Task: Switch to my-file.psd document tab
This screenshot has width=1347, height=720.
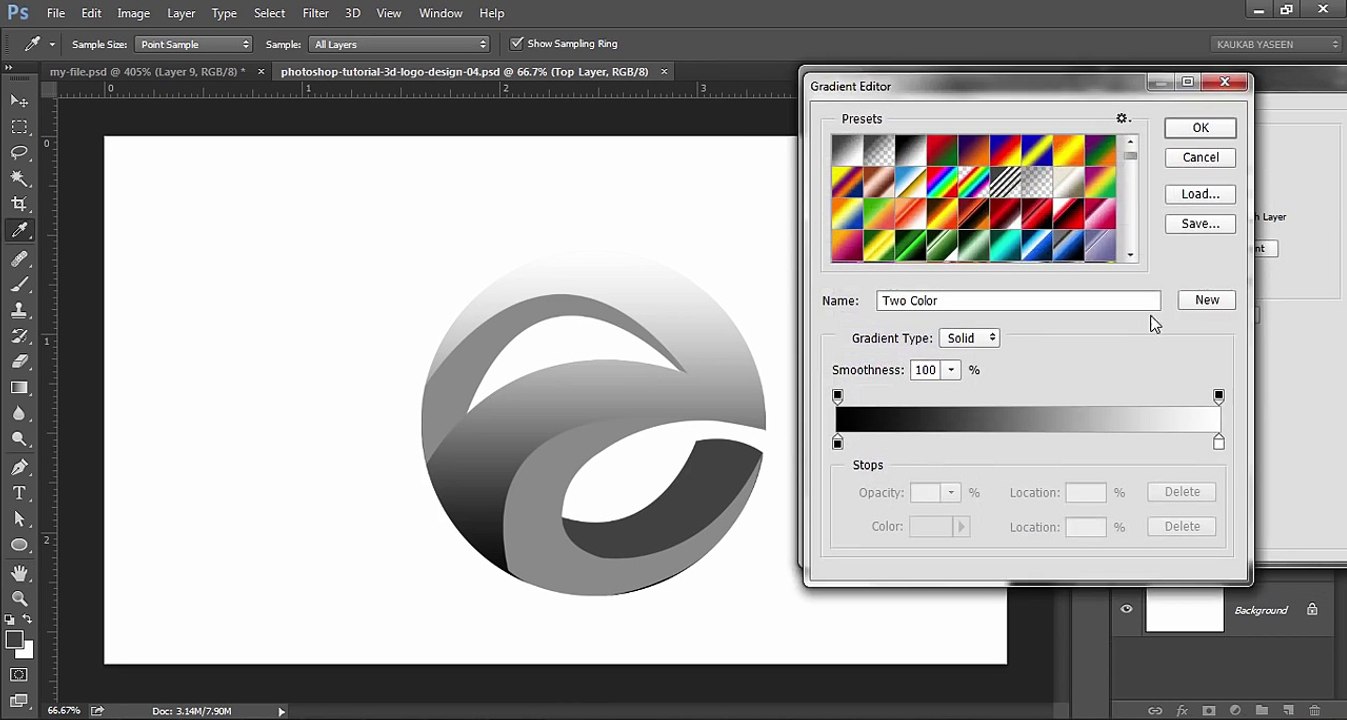Action: coord(147,72)
